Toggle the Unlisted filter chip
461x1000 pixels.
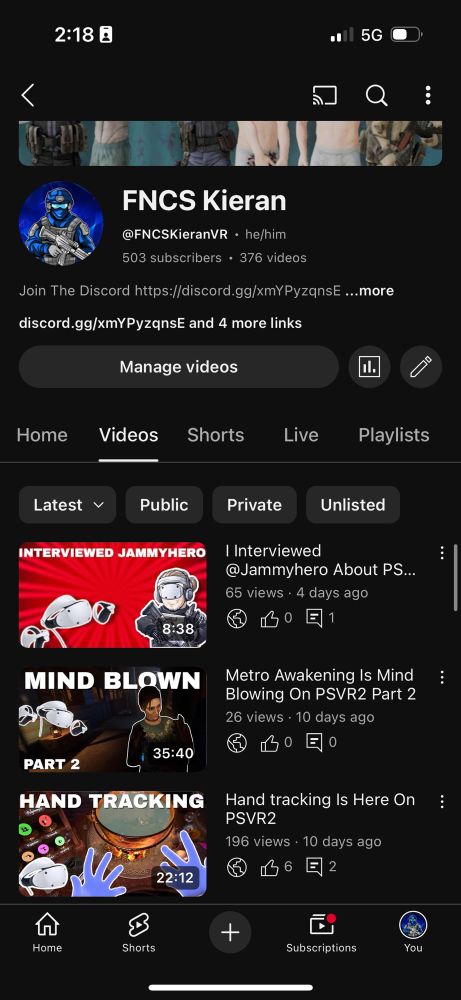pyautogui.click(x=353, y=504)
